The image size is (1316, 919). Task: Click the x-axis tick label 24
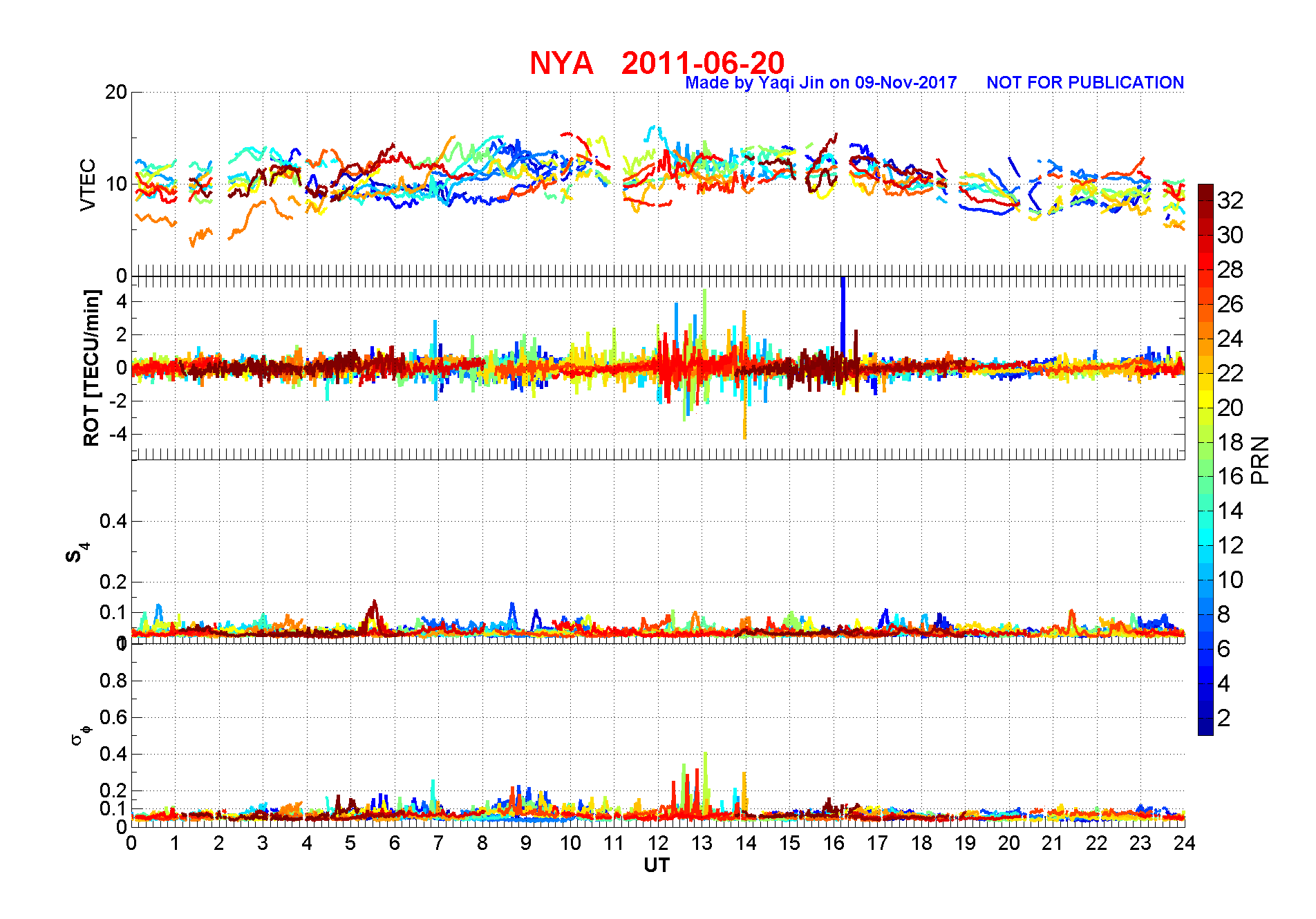tap(1184, 843)
